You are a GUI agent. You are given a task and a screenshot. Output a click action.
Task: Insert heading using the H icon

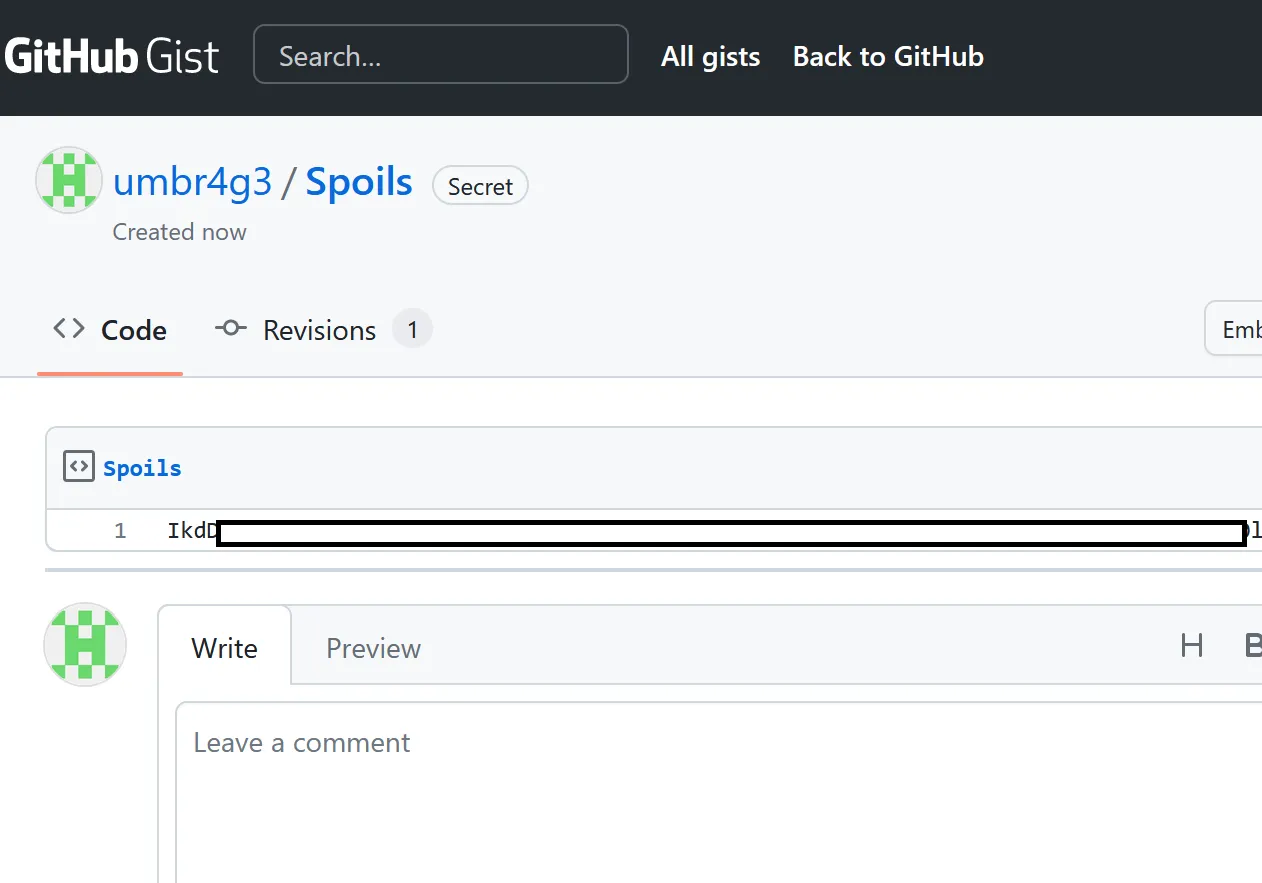[x=1191, y=646]
